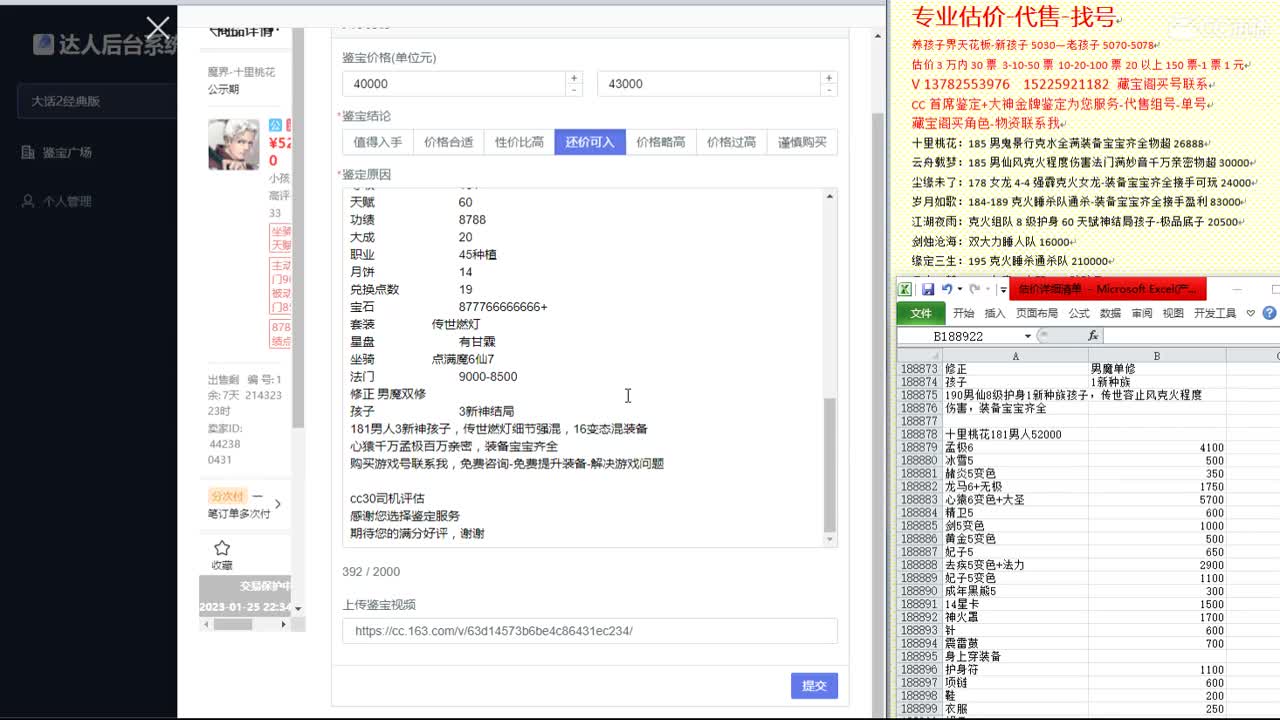
Task: Switch to the Excel 数据 tab
Action: 1110,313
